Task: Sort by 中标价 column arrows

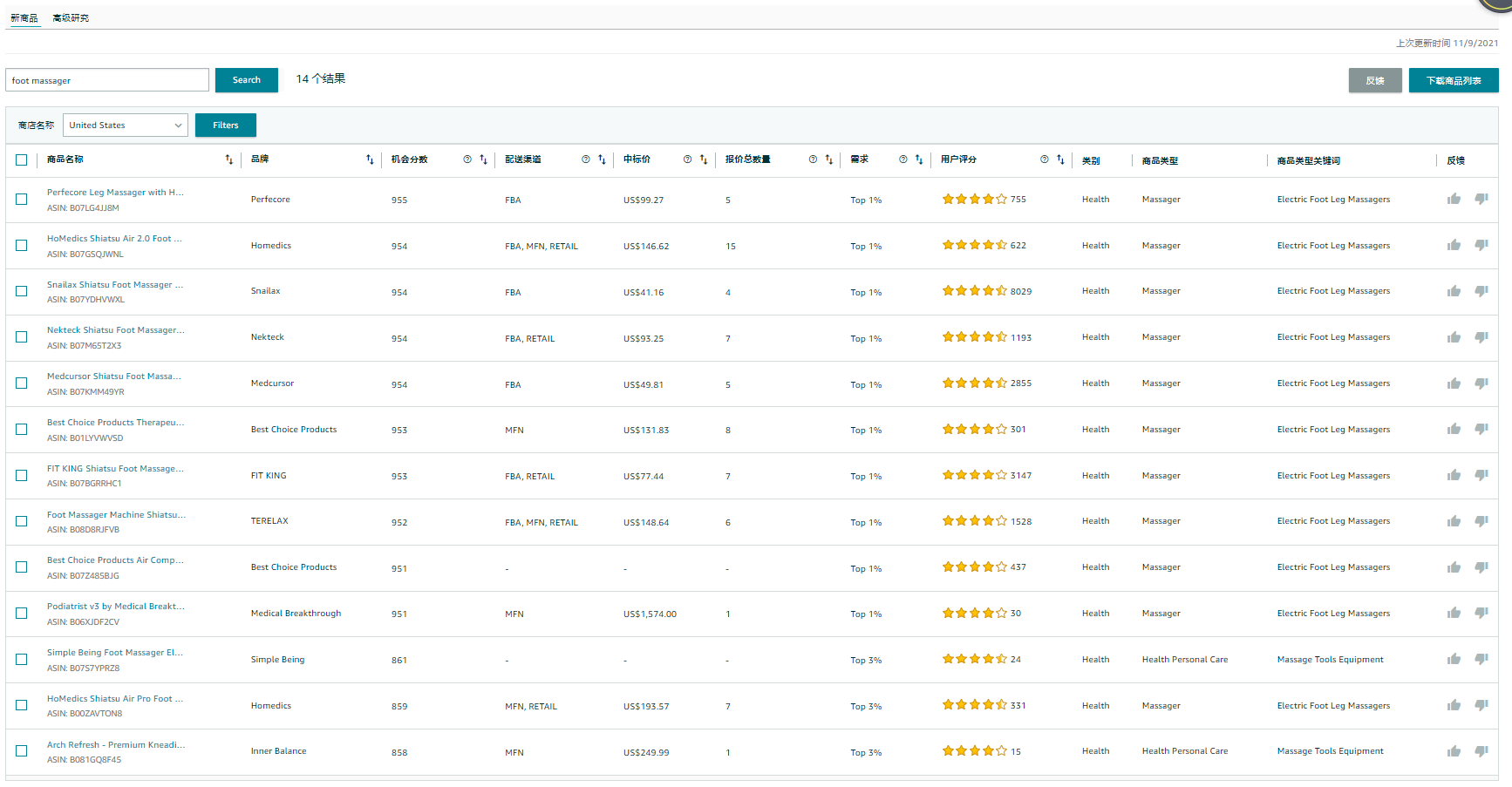Action: pos(704,159)
